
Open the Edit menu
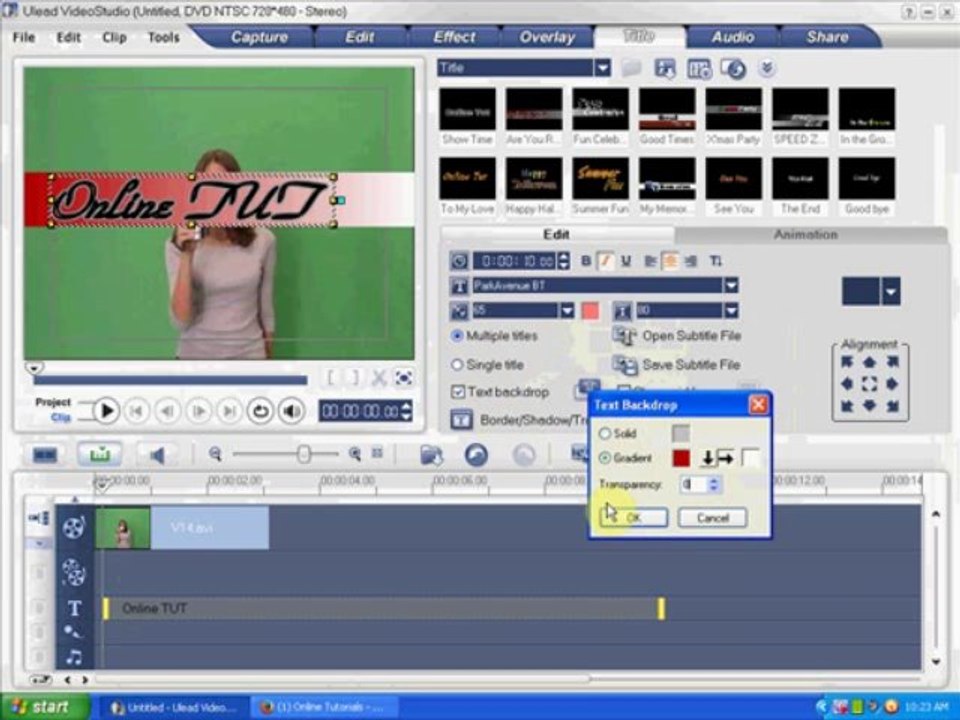coord(69,37)
